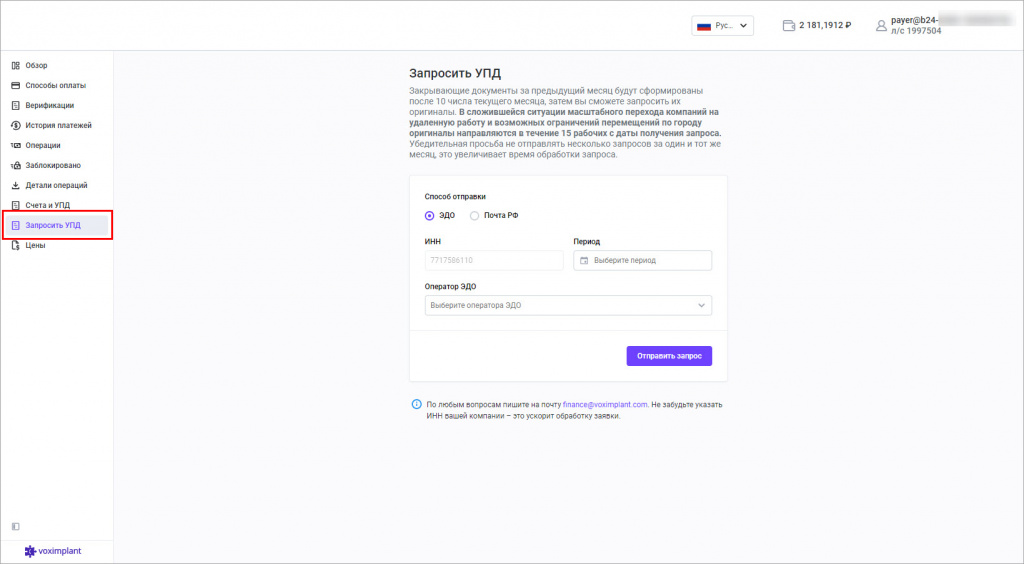Viewport: 1024px width, 564px height.
Task: Click the user account profile icon
Action: click(881, 25)
